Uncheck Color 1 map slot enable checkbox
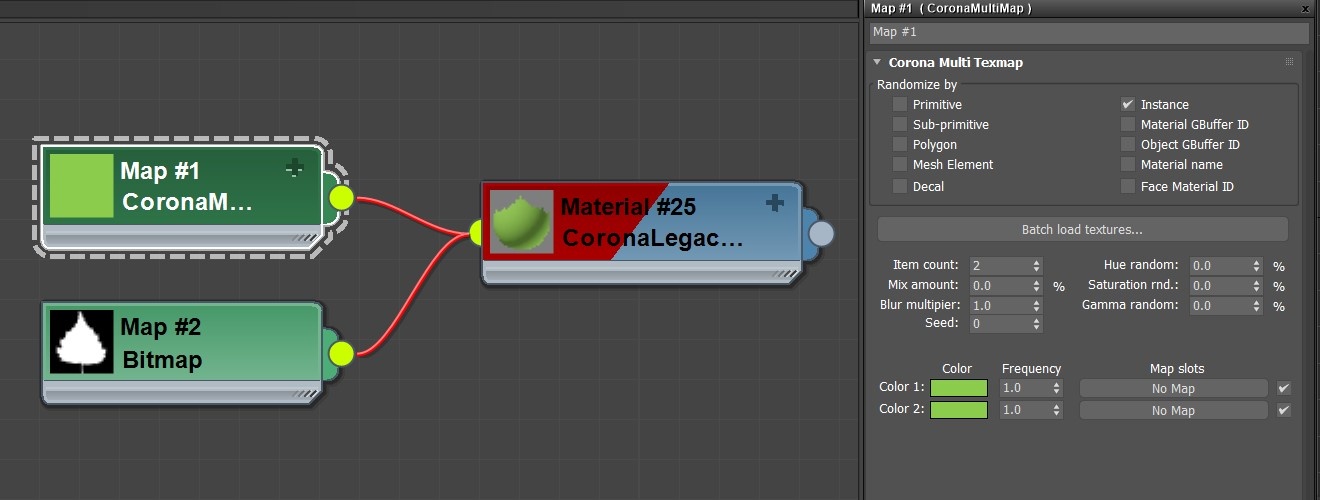This screenshot has height=500, width=1320. pos(1284,388)
